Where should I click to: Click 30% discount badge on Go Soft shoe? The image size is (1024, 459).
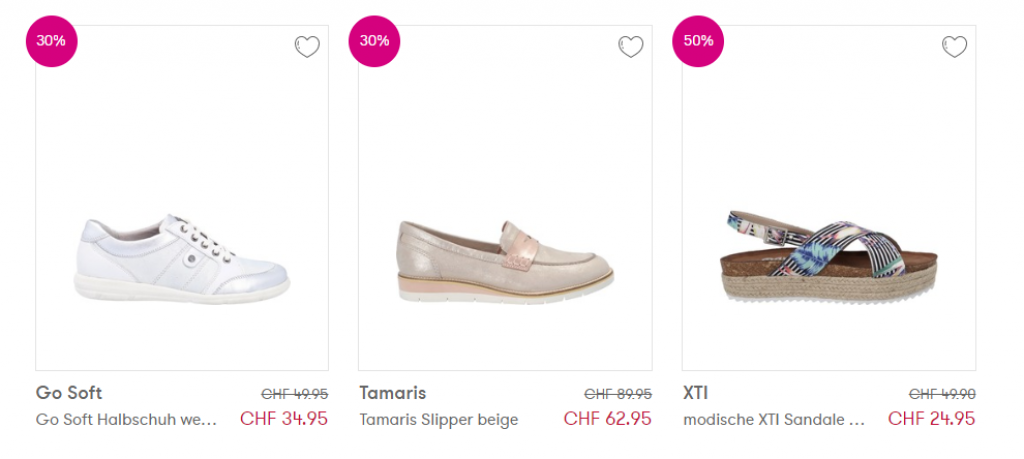click(51, 42)
